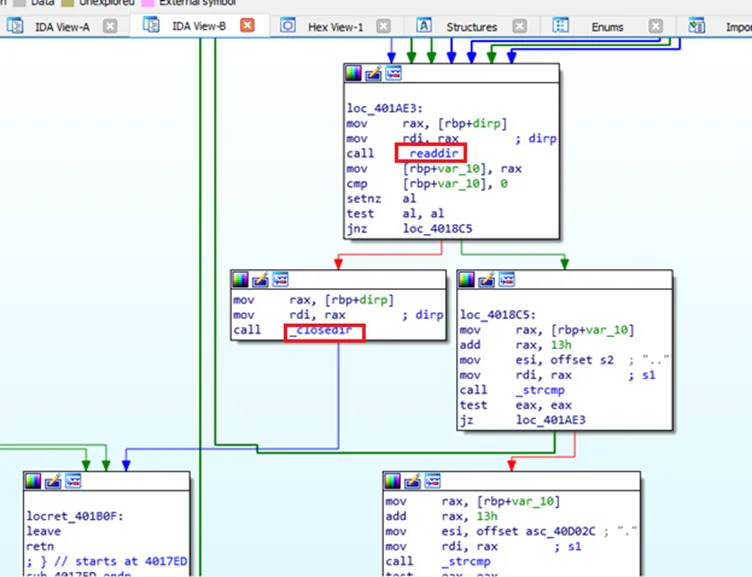
Task: Follow jz loc_401AE3 jump target
Action: click(x=551, y=420)
